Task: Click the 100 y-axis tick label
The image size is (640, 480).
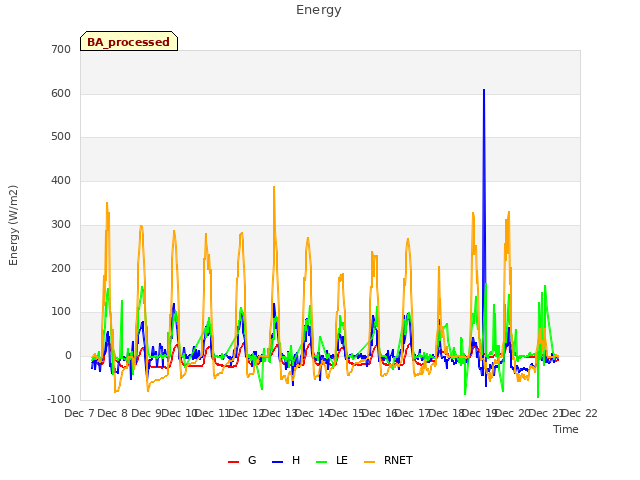Action: pyautogui.click(x=61, y=312)
